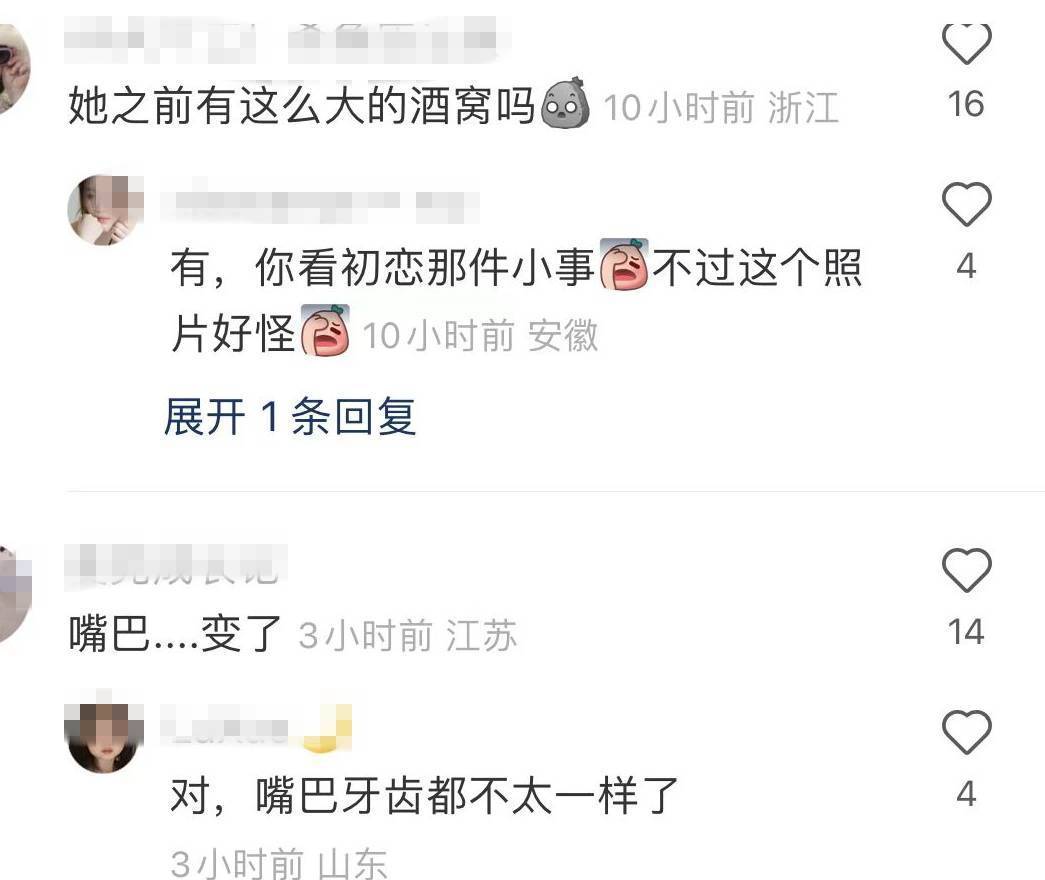Tap the facepalm emoji after 片好怪
This screenshot has width=1045, height=880.
[325, 330]
